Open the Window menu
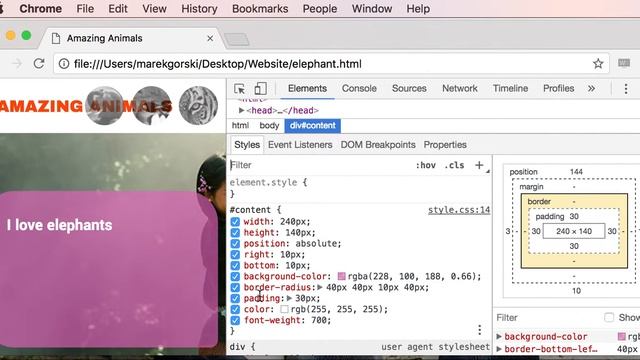Image resolution: width=640 pixels, height=360 pixels. [372, 9]
